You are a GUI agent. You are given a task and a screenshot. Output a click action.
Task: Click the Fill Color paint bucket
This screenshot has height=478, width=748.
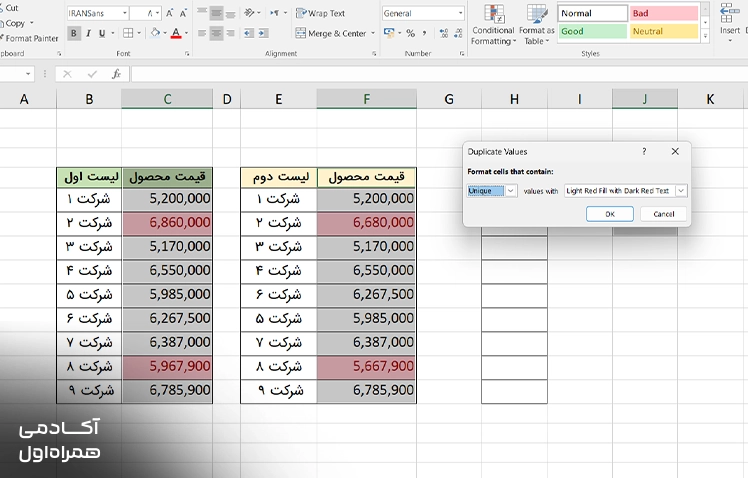(155, 33)
